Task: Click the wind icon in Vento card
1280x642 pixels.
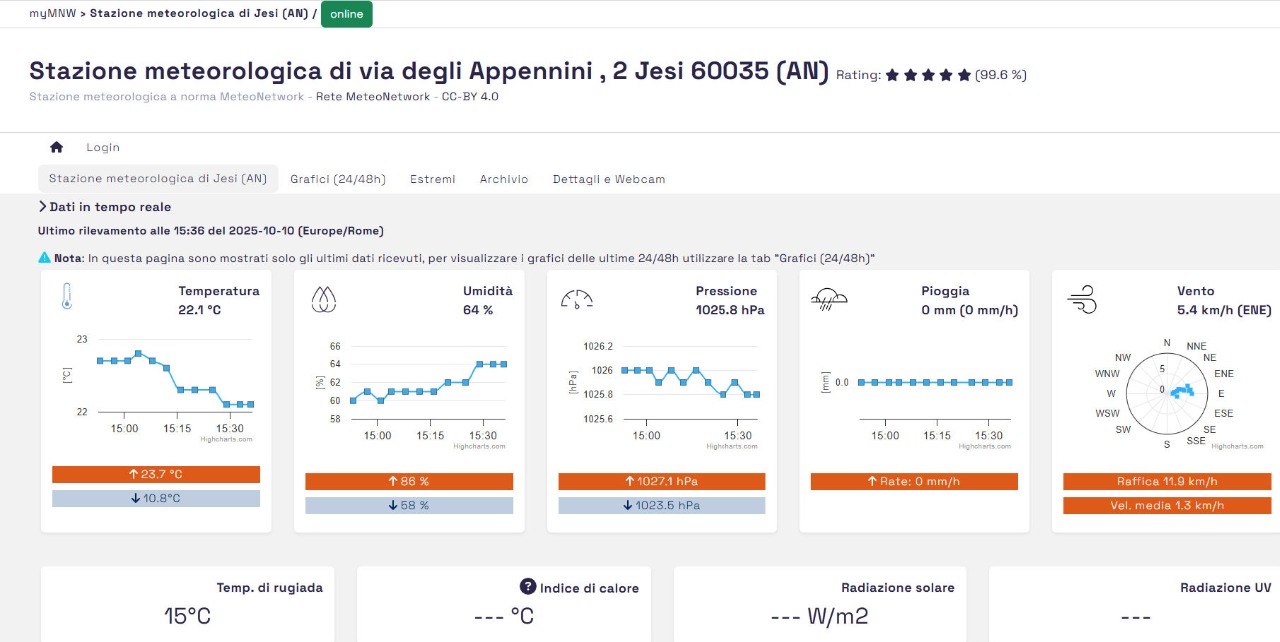Action: click(1082, 299)
